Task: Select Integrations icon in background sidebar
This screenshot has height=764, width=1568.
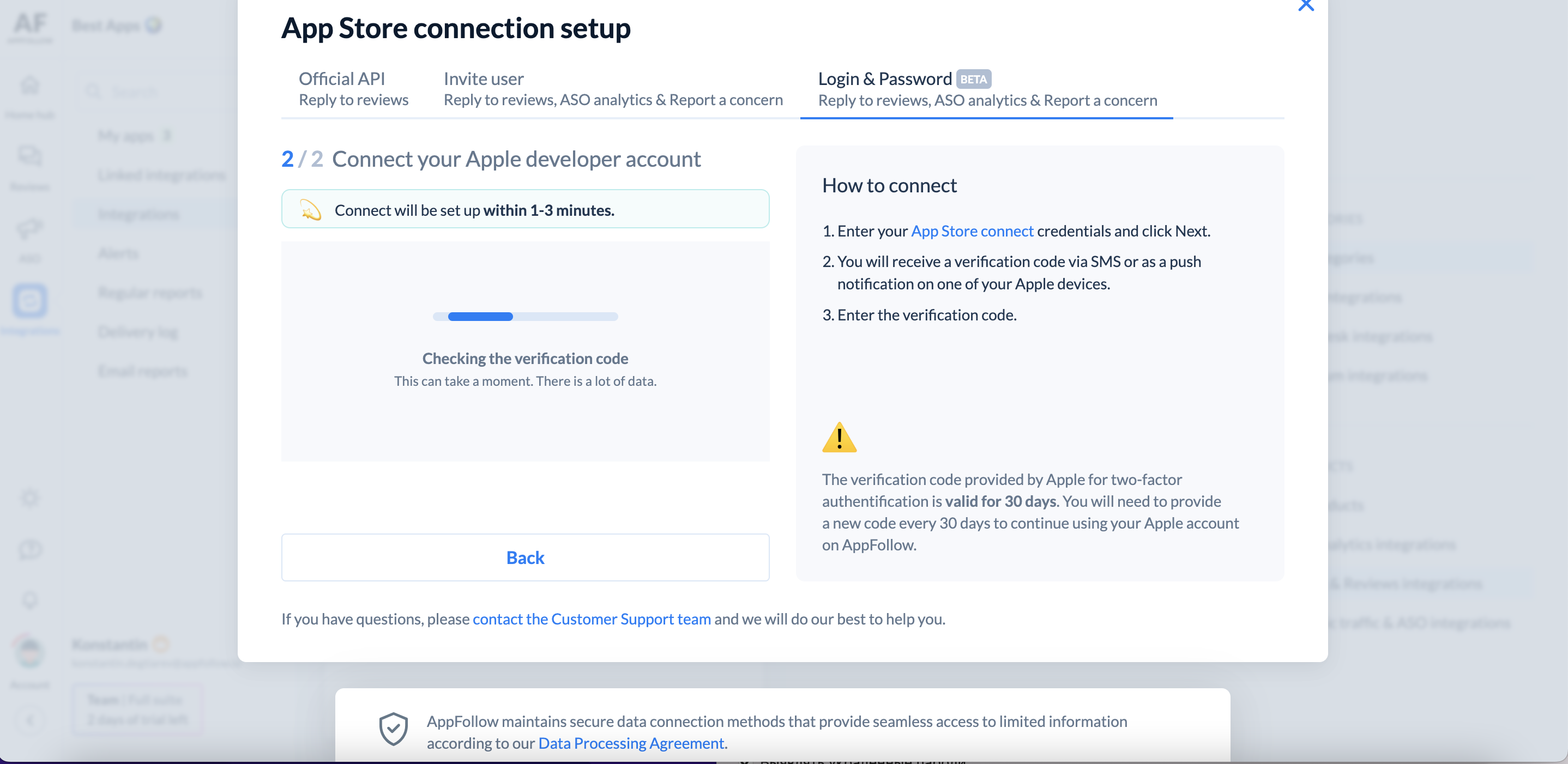Action: [x=30, y=300]
